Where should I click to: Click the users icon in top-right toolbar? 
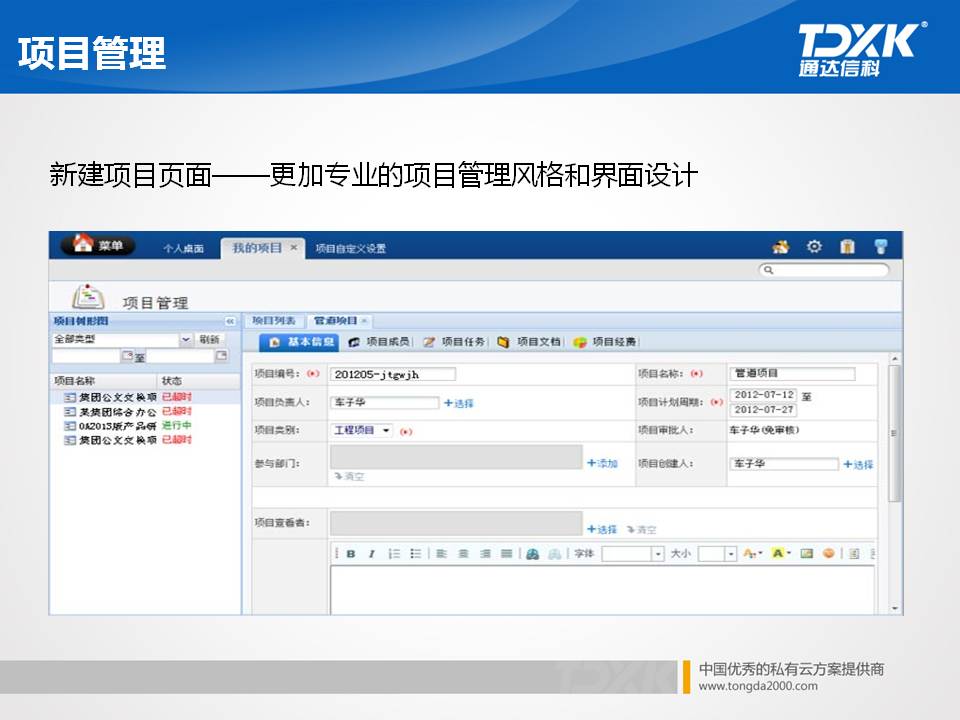(781, 247)
